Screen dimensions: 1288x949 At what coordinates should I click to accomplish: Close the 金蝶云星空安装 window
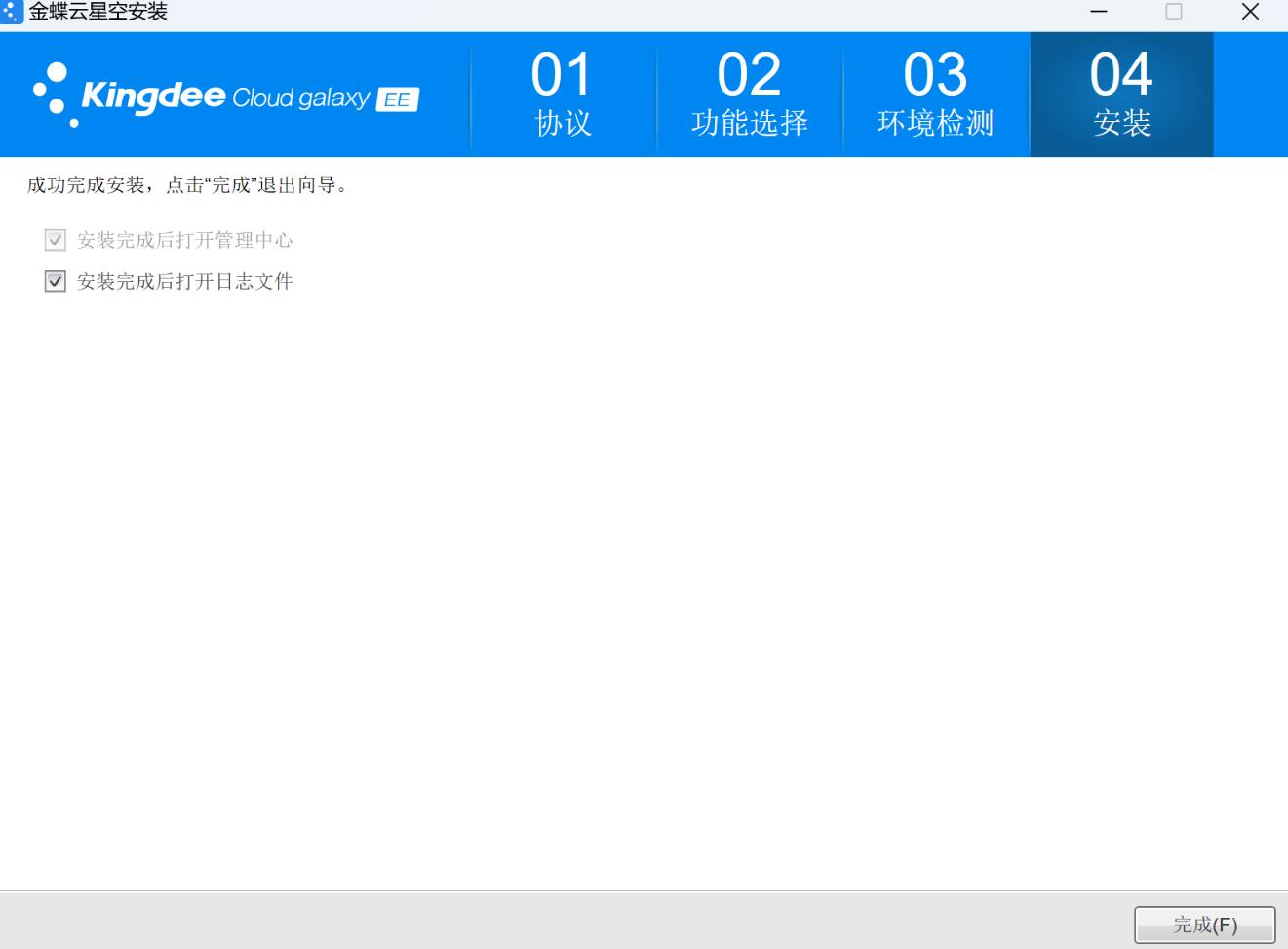click(x=1250, y=12)
